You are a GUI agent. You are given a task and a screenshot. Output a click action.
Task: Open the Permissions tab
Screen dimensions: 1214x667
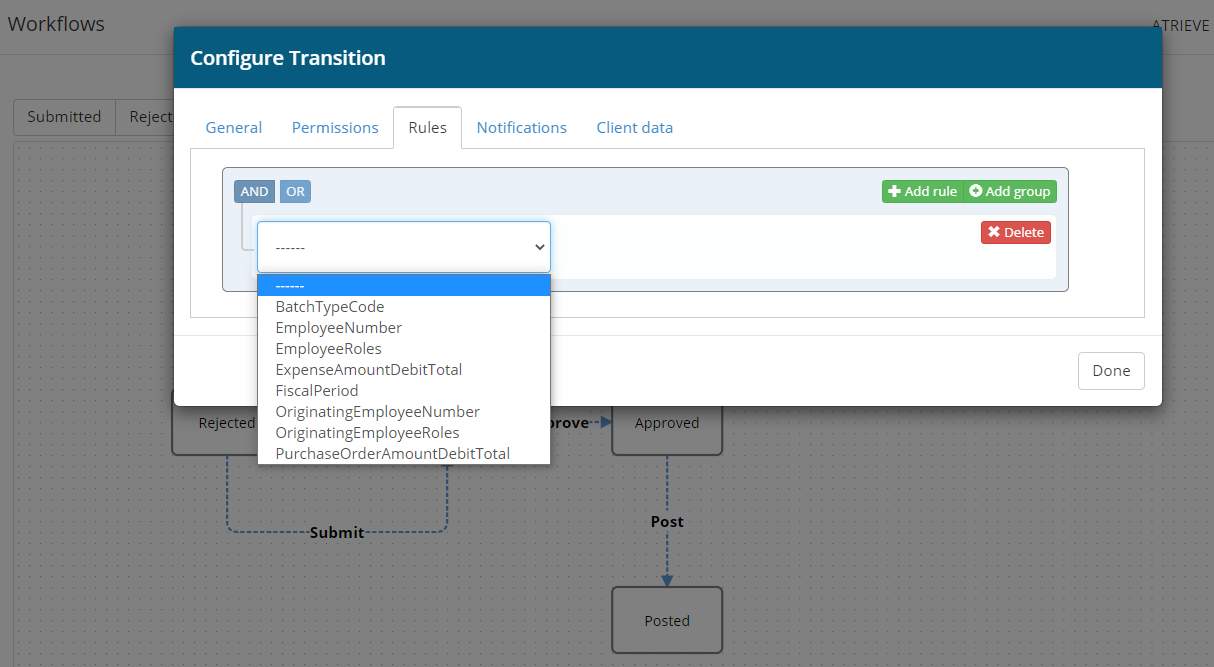335,128
